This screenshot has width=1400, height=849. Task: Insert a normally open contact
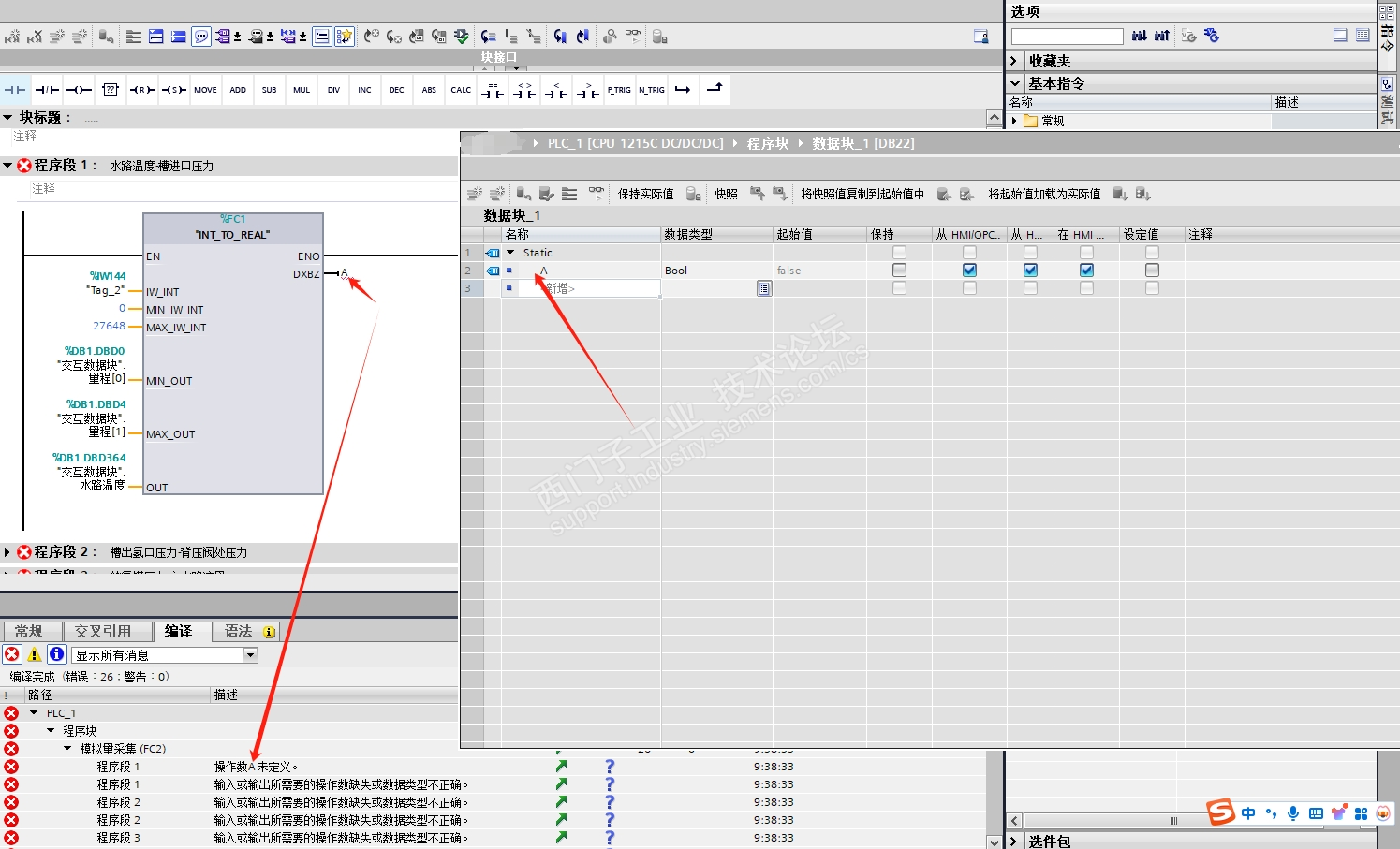click(15, 90)
